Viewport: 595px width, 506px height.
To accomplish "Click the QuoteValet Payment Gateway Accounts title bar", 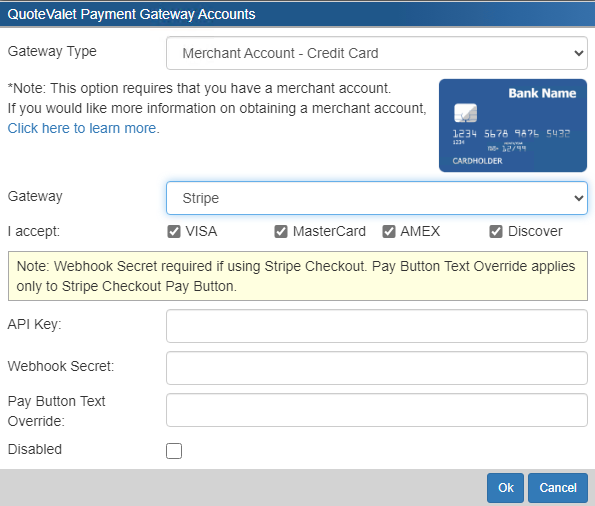I will (x=298, y=14).
